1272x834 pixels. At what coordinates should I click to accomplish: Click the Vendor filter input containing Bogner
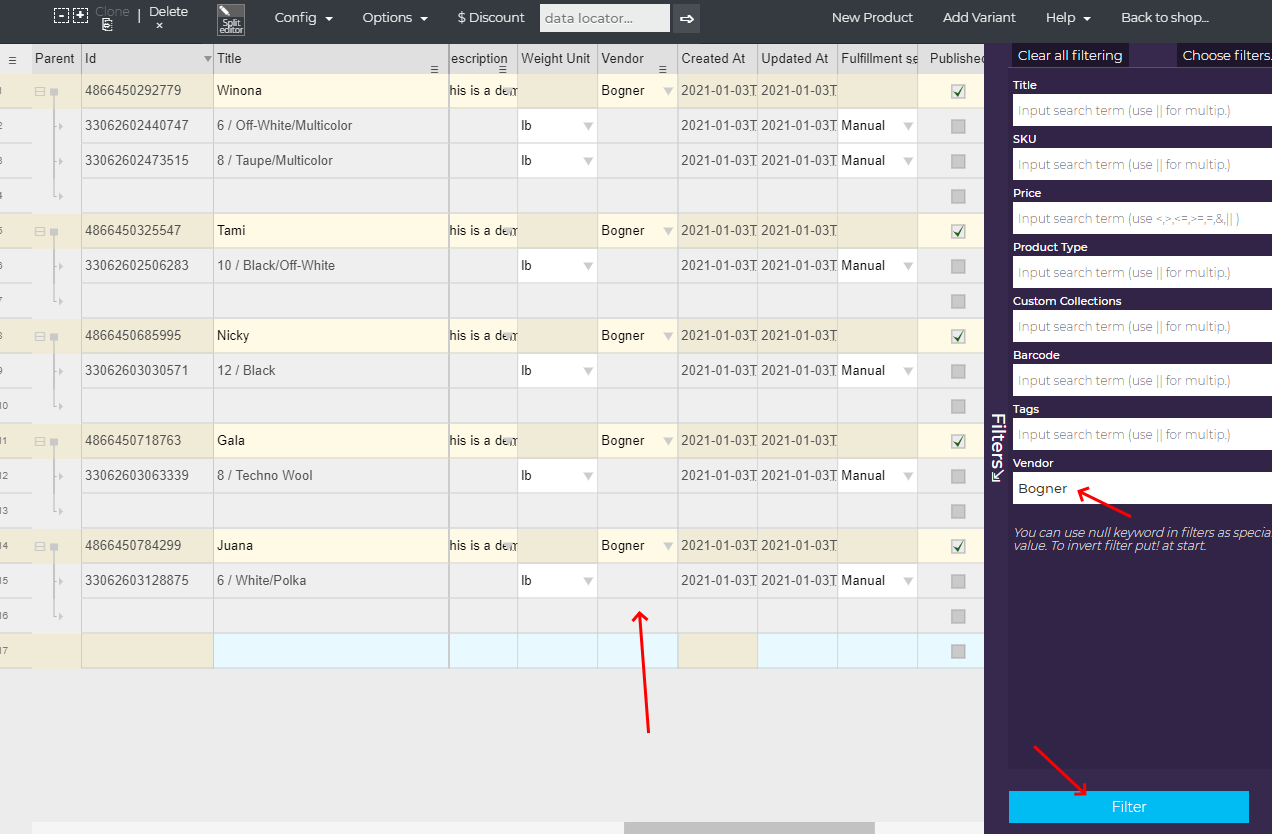coord(1140,489)
